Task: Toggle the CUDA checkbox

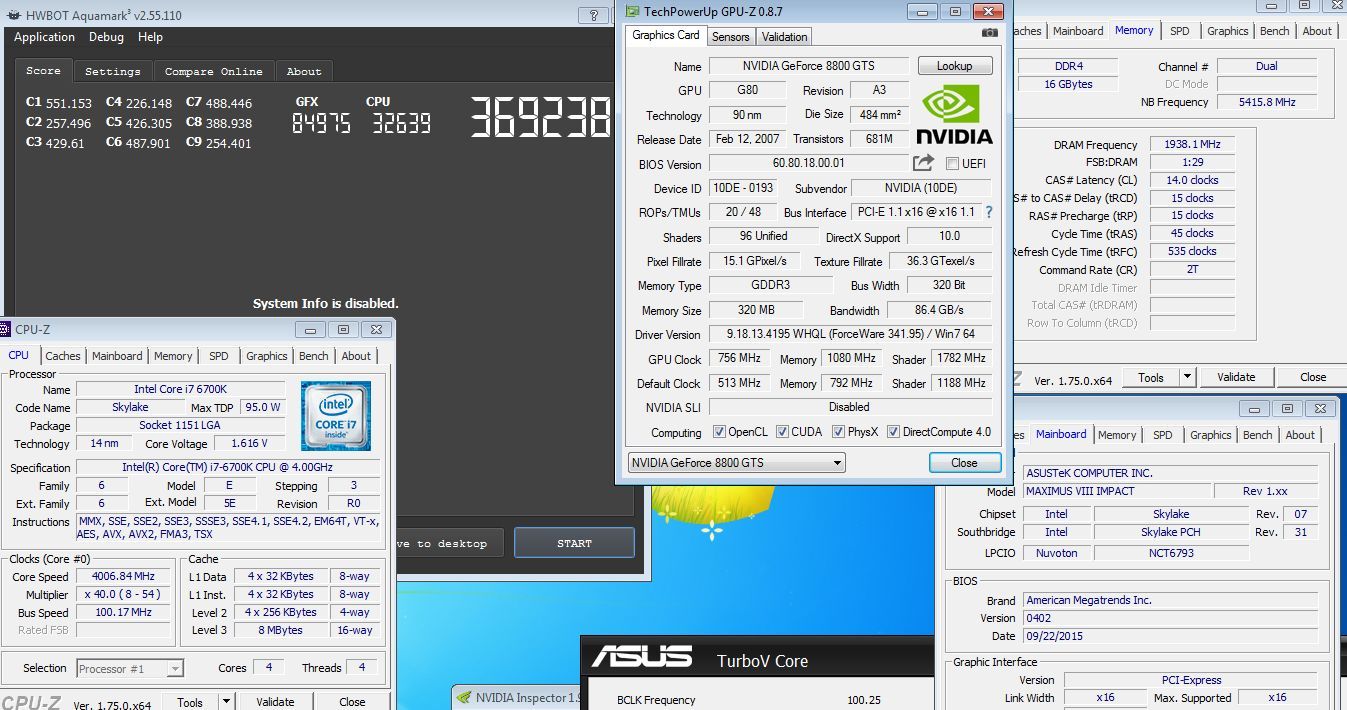Action: (x=782, y=432)
